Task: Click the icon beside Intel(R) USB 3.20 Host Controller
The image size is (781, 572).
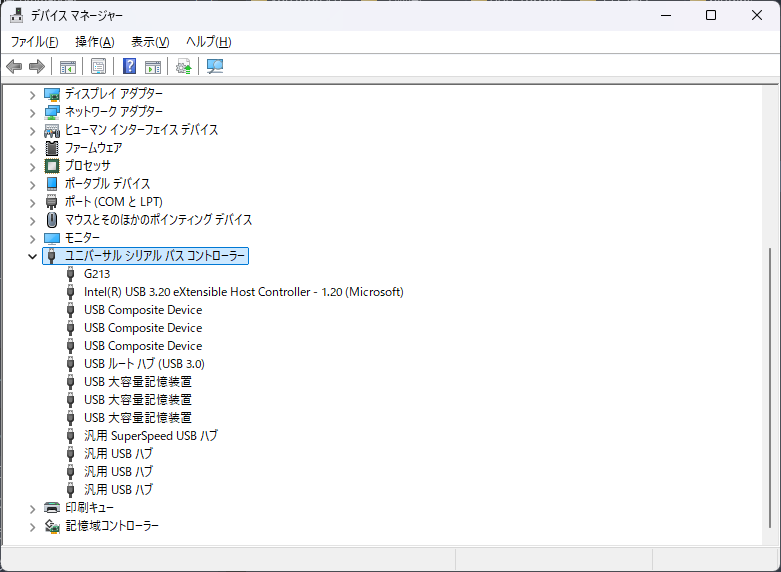Action: click(x=71, y=292)
